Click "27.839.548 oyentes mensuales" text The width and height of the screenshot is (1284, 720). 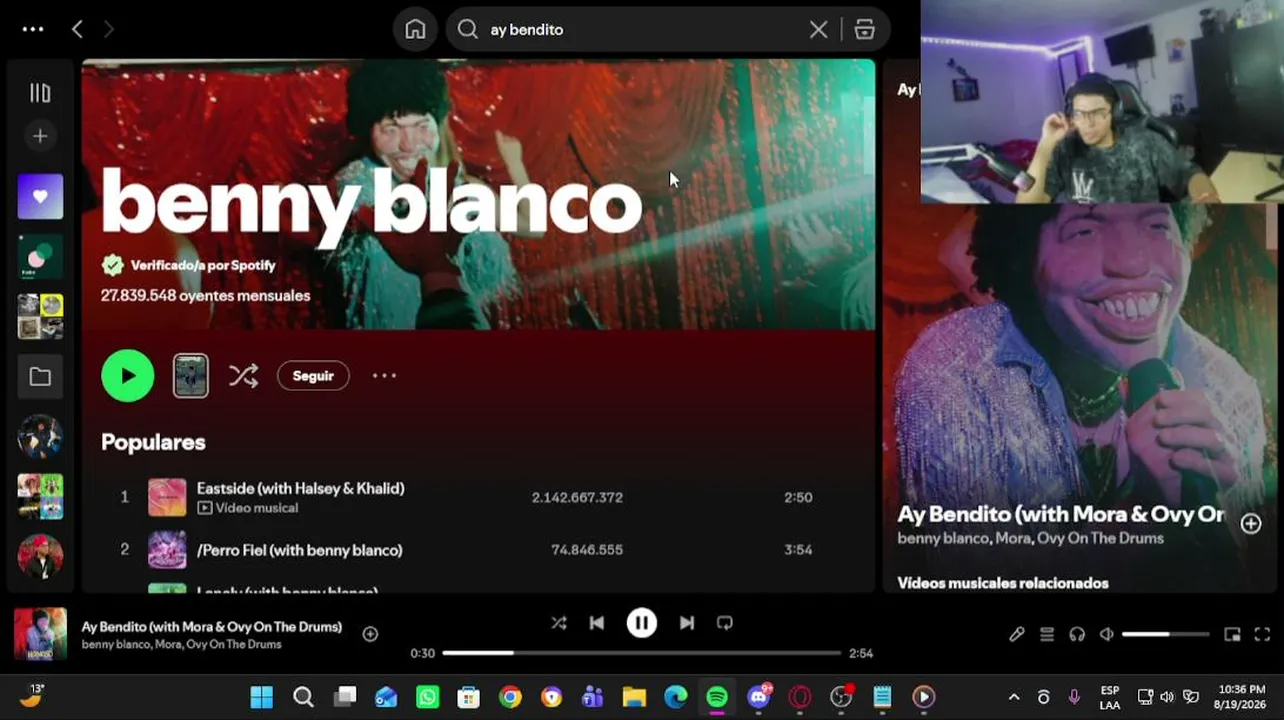[205, 296]
